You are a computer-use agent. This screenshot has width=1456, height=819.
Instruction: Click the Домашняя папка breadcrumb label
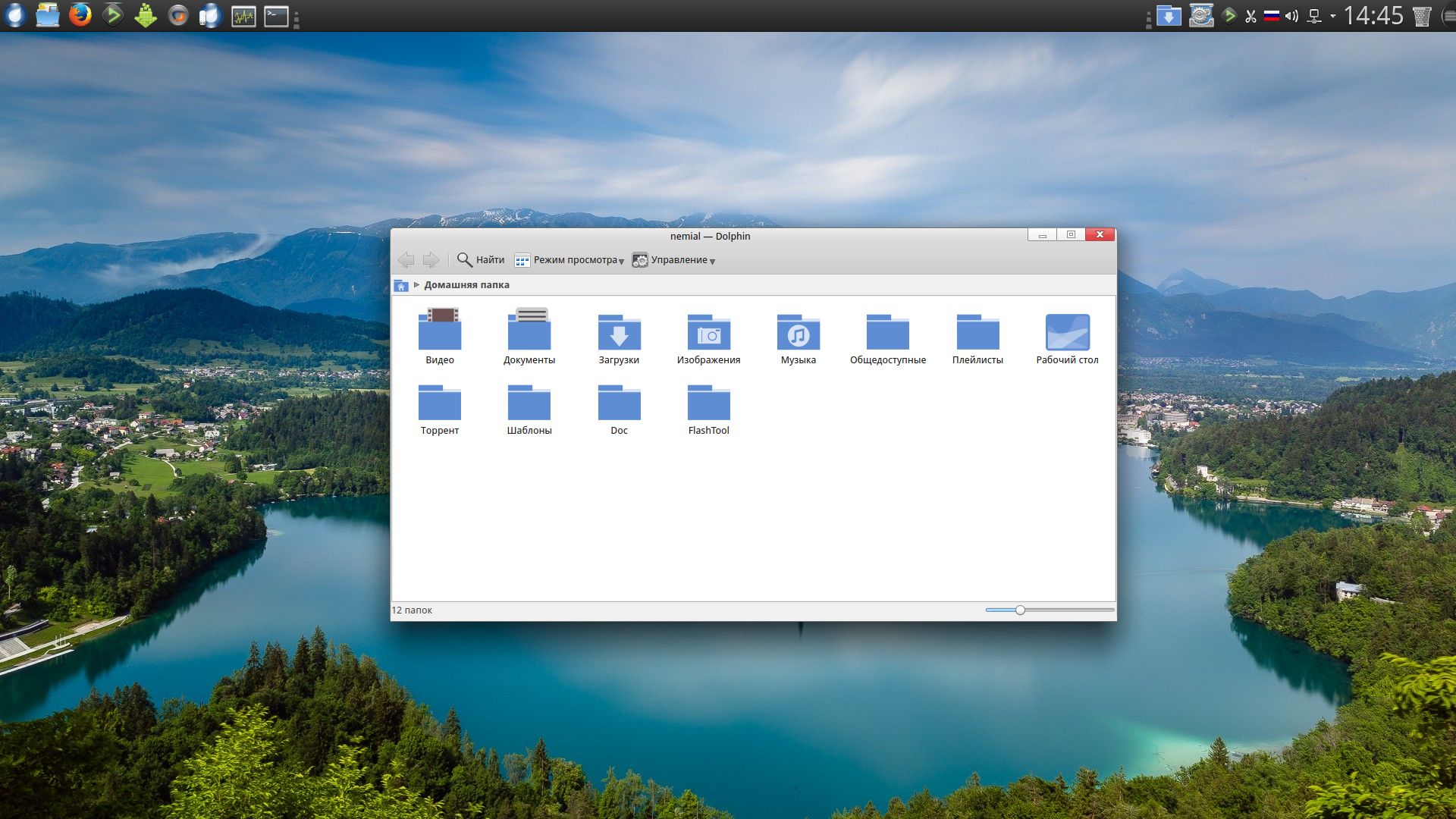pyautogui.click(x=466, y=285)
